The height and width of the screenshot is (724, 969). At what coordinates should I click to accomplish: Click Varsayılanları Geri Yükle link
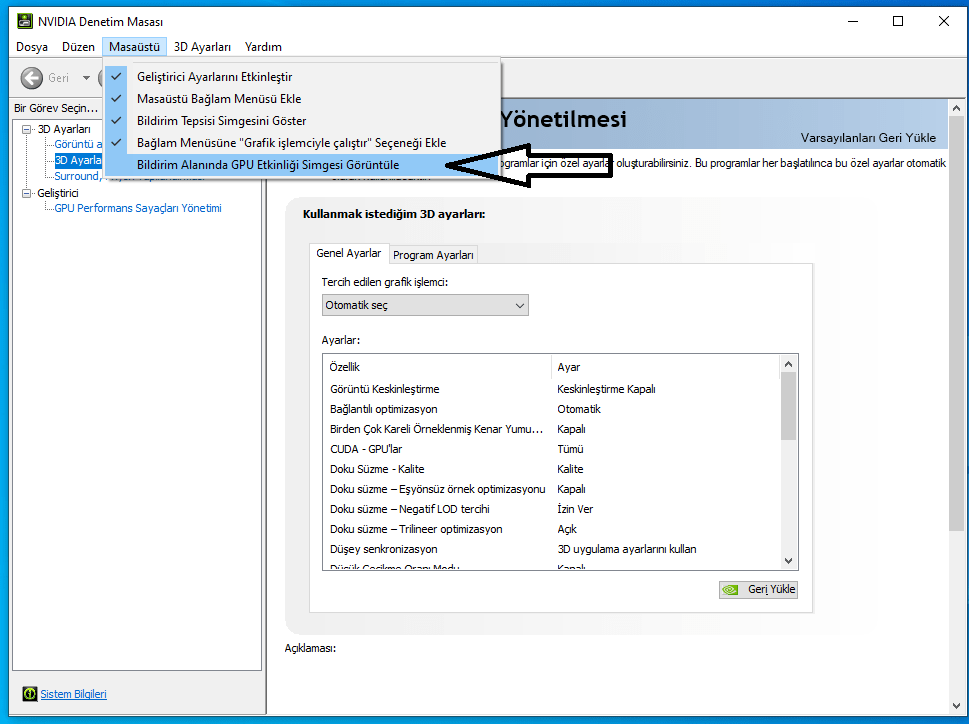click(x=868, y=138)
